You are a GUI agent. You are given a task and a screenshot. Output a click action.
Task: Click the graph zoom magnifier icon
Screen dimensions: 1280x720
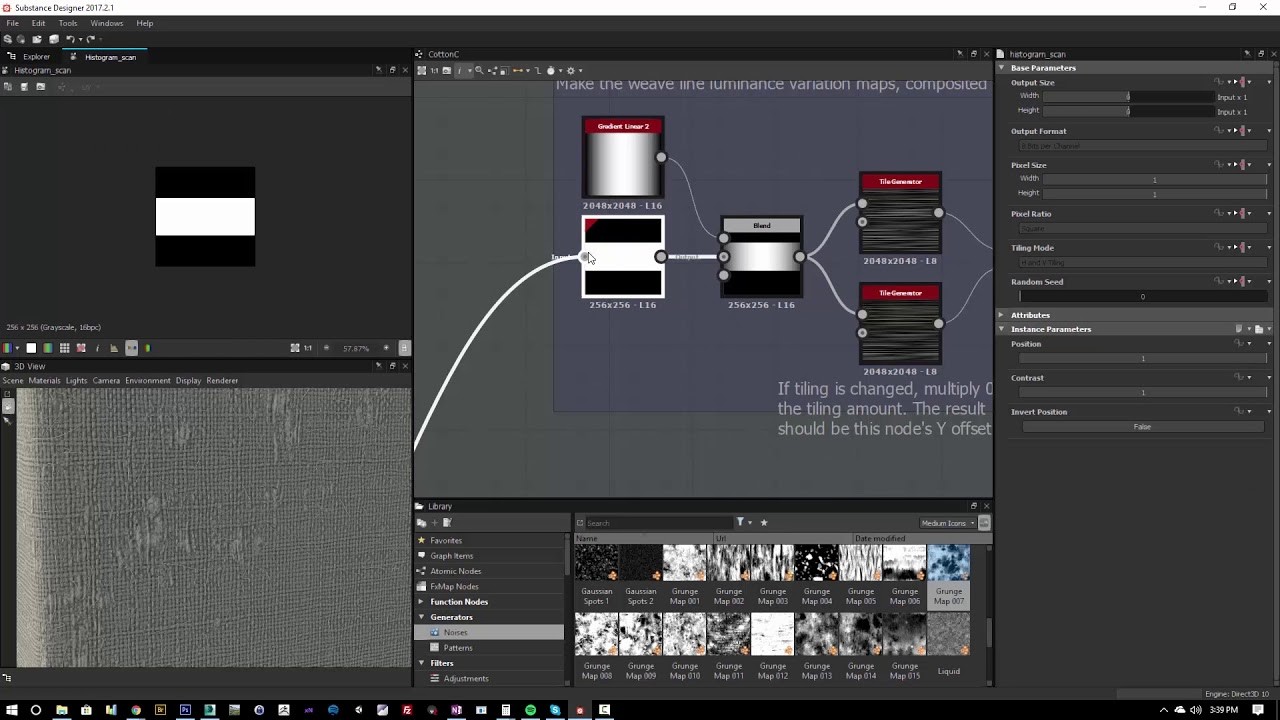pos(479,71)
